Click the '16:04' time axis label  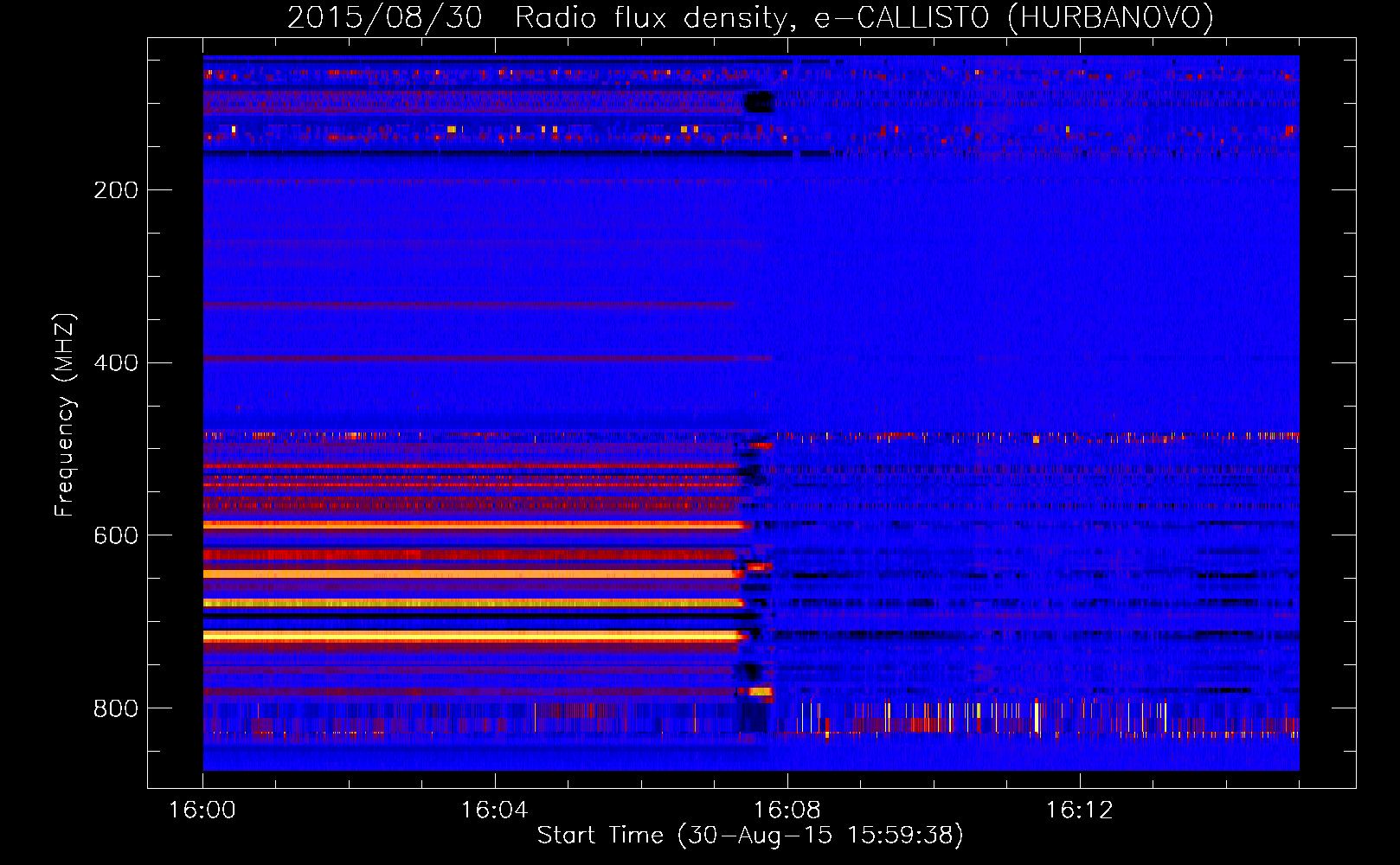(495, 811)
